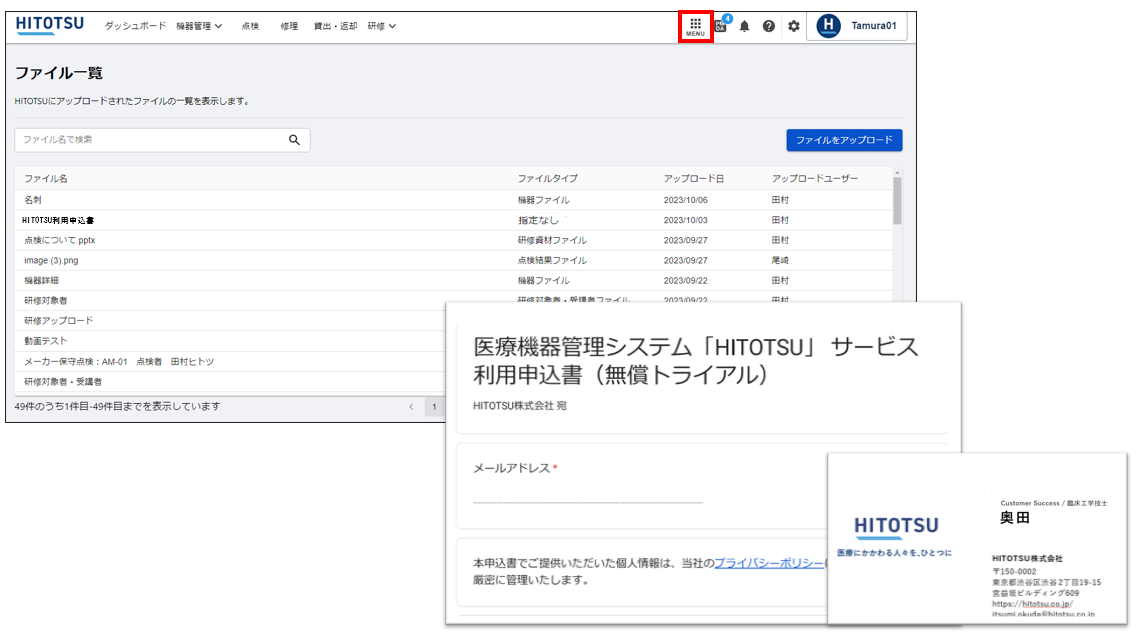This screenshot has height=632, width=1140.
Task: Sort by ファイル名 column header
Action: (x=46, y=178)
